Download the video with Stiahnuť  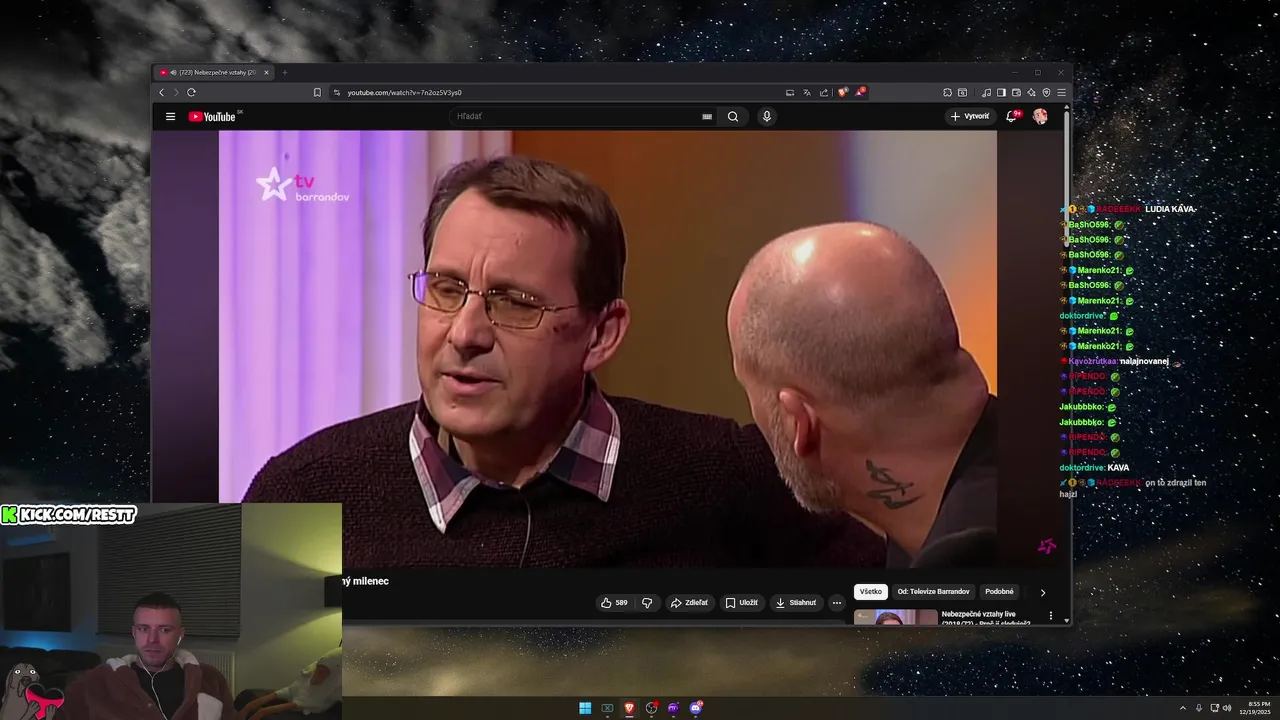tap(796, 603)
